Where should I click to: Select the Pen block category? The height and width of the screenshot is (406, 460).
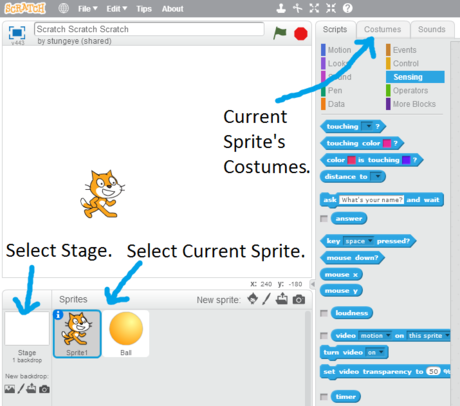click(332, 90)
